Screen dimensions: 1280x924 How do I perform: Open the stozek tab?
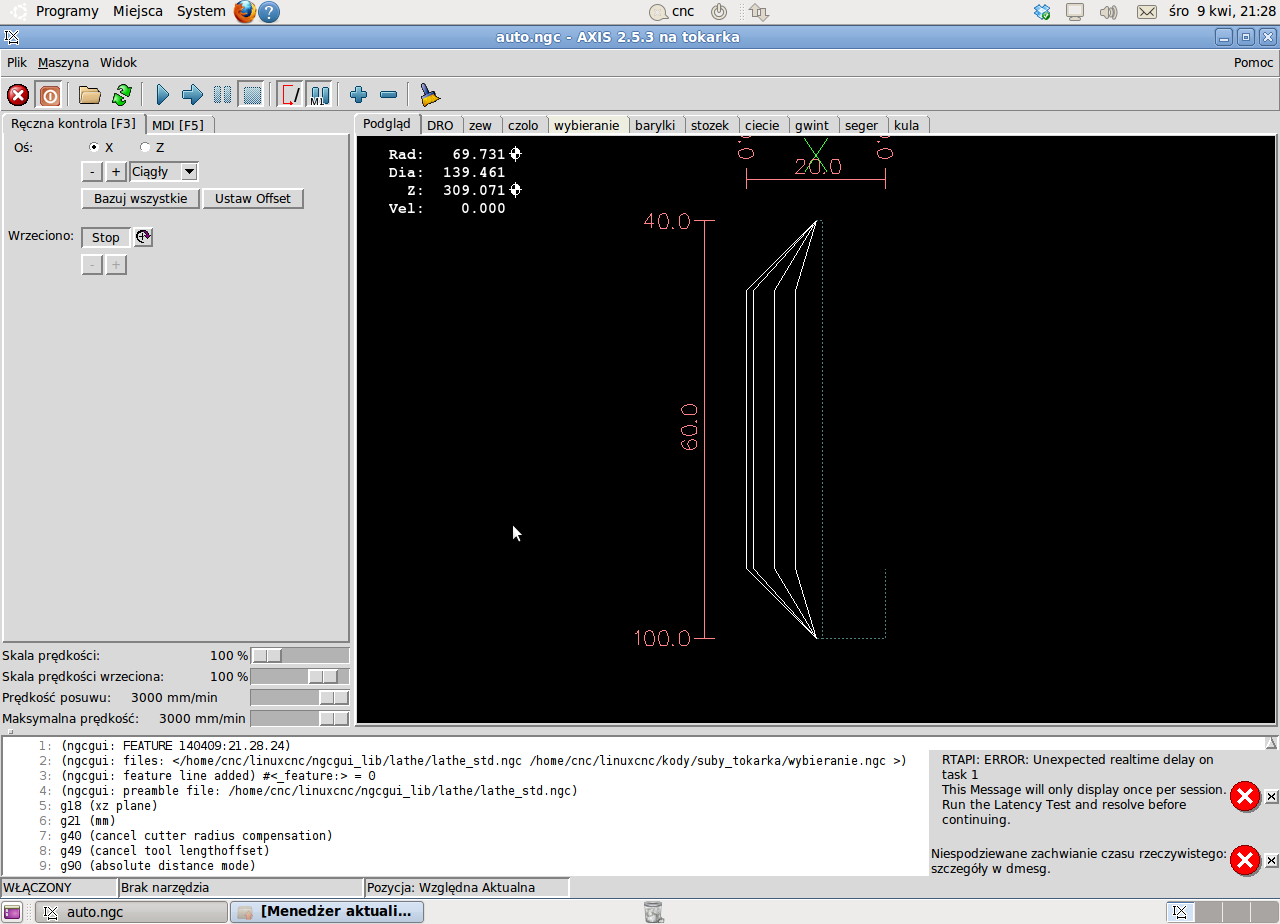[710, 125]
